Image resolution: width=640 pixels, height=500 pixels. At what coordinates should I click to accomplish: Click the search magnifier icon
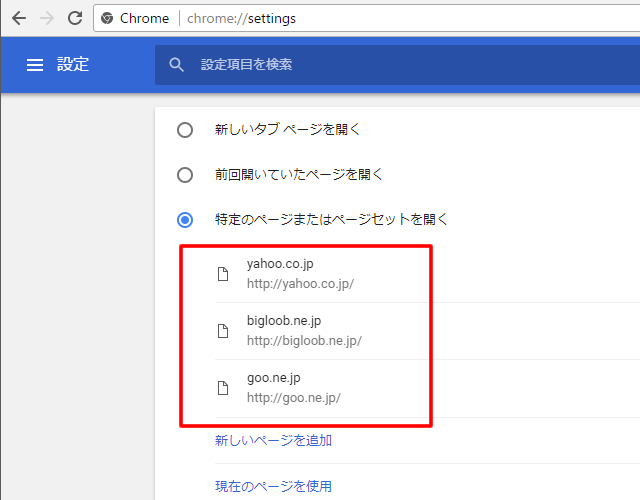coord(176,65)
